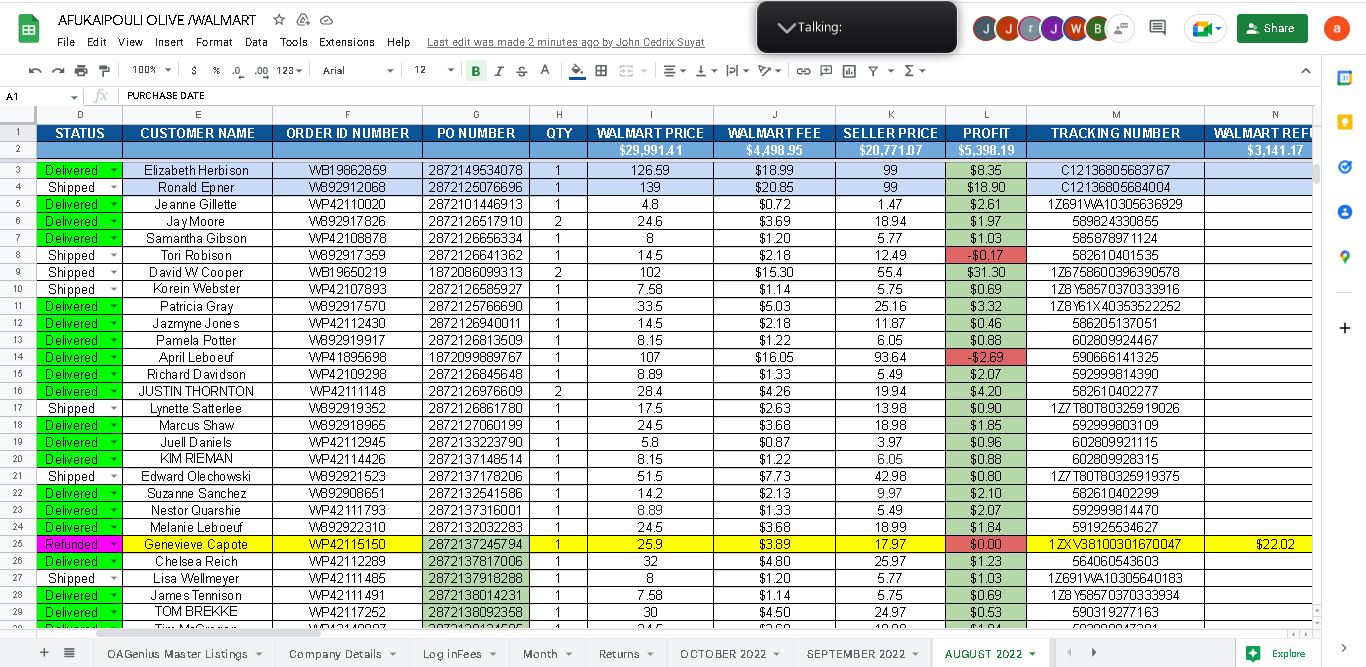Open the text color picker
1366x667 pixels.
pyautogui.click(x=545, y=71)
